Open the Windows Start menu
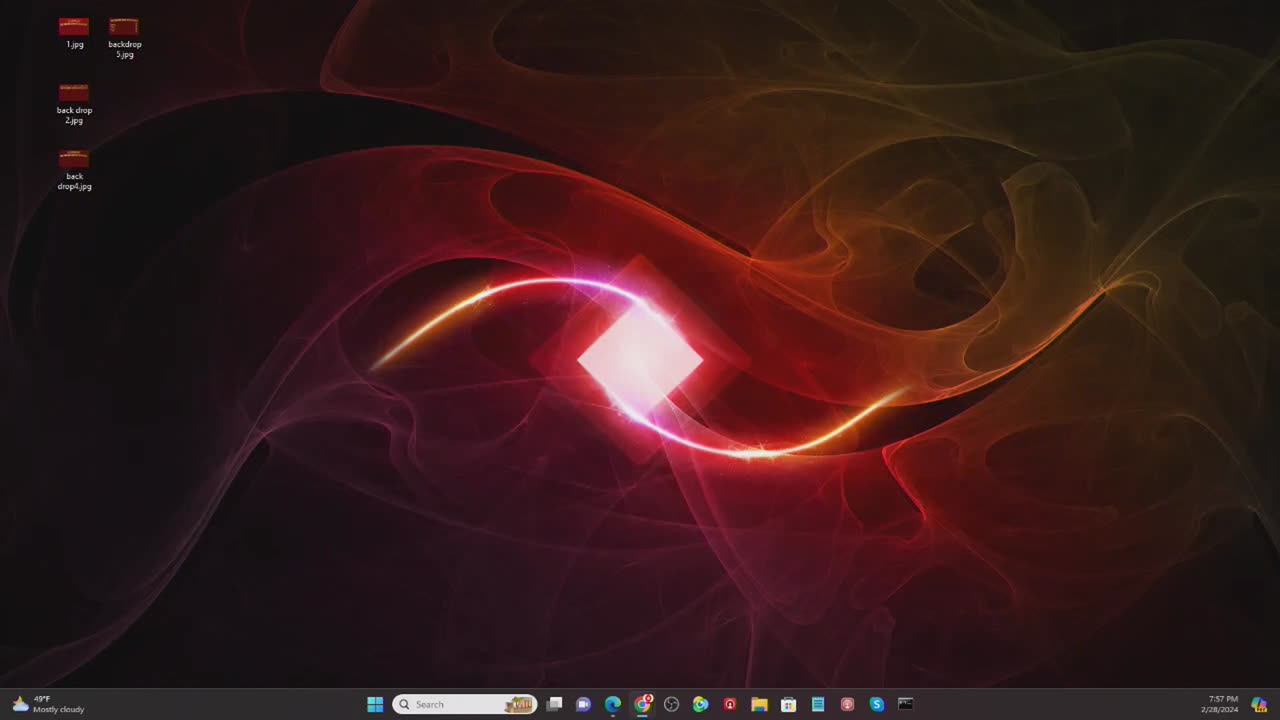The image size is (1280, 720). coord(375,704)
